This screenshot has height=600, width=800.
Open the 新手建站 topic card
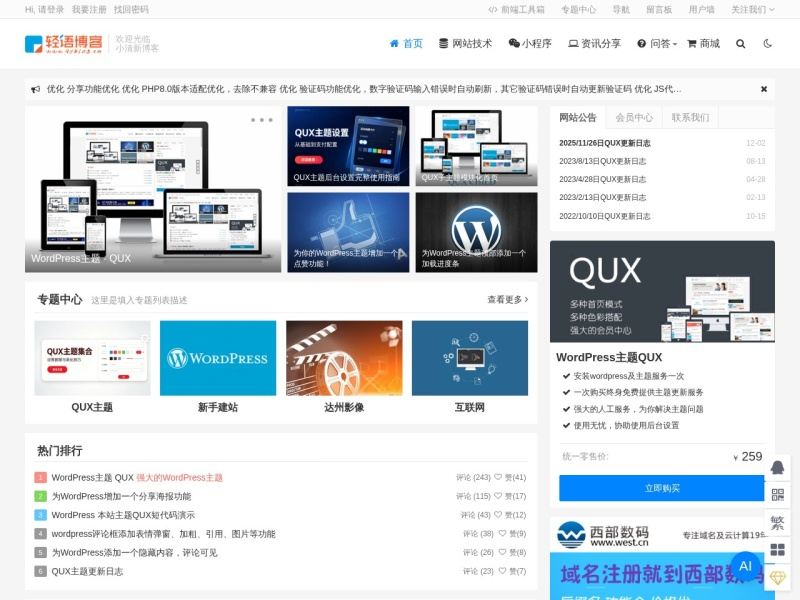[x=218, y=367]
